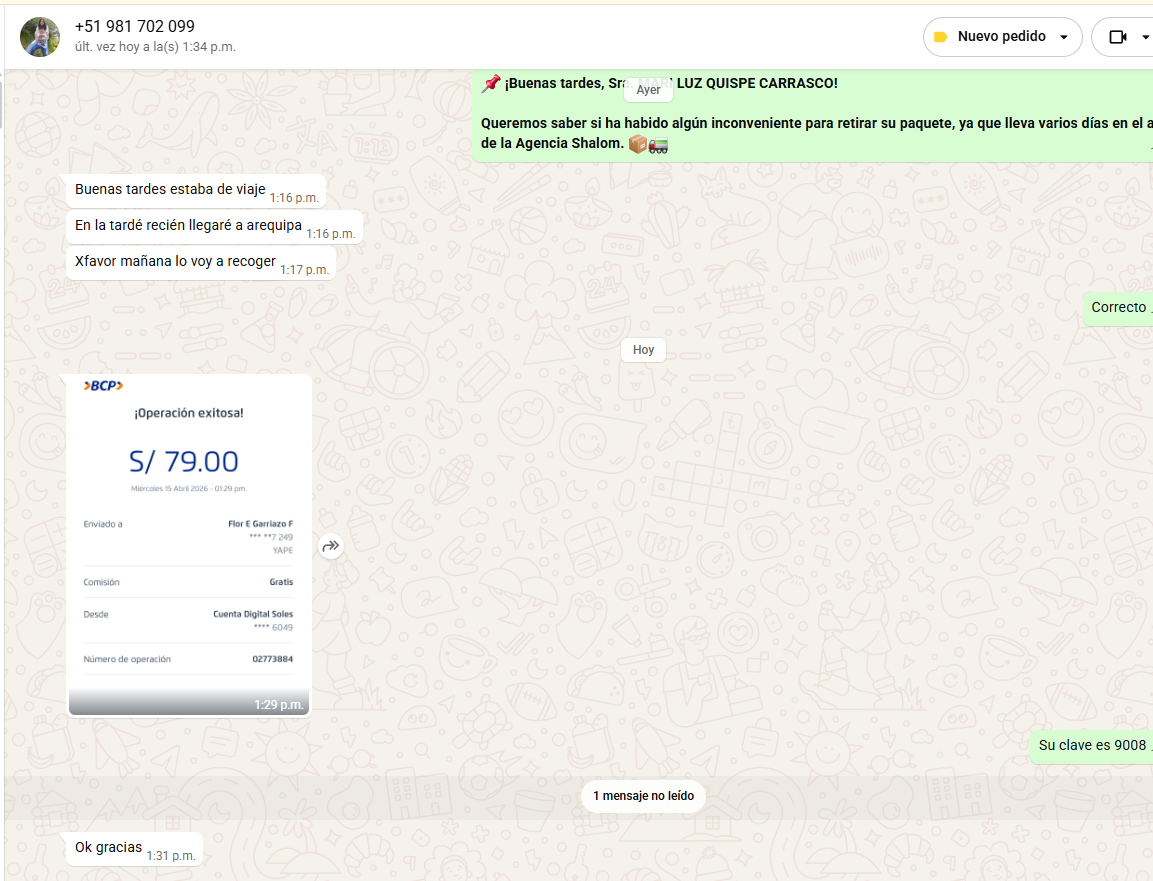The width and height of the screenshot is (1153, 881).
Task: Expand the arrow next to the video icon
Action: (1145, 37)
